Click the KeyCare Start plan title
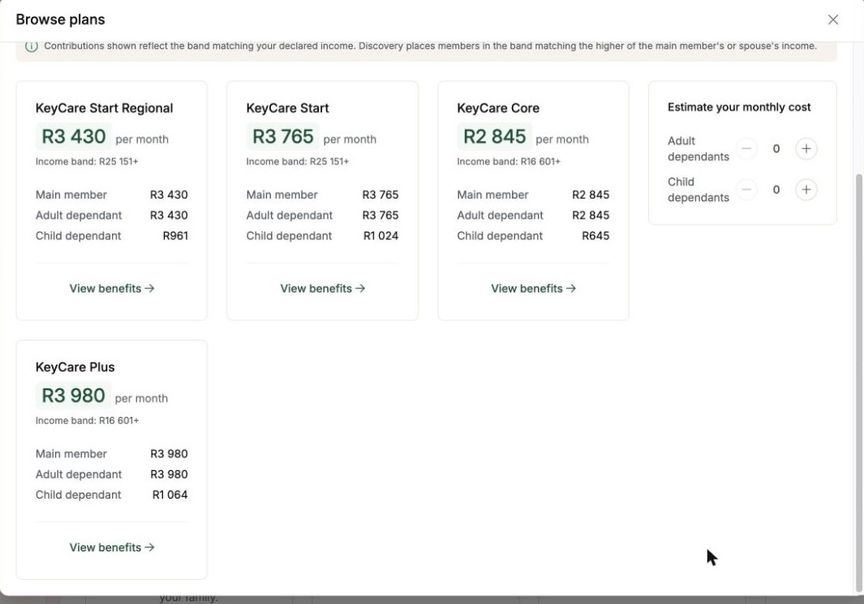The image size is (864, 604). pyautogui.click(x=288, y=108)
